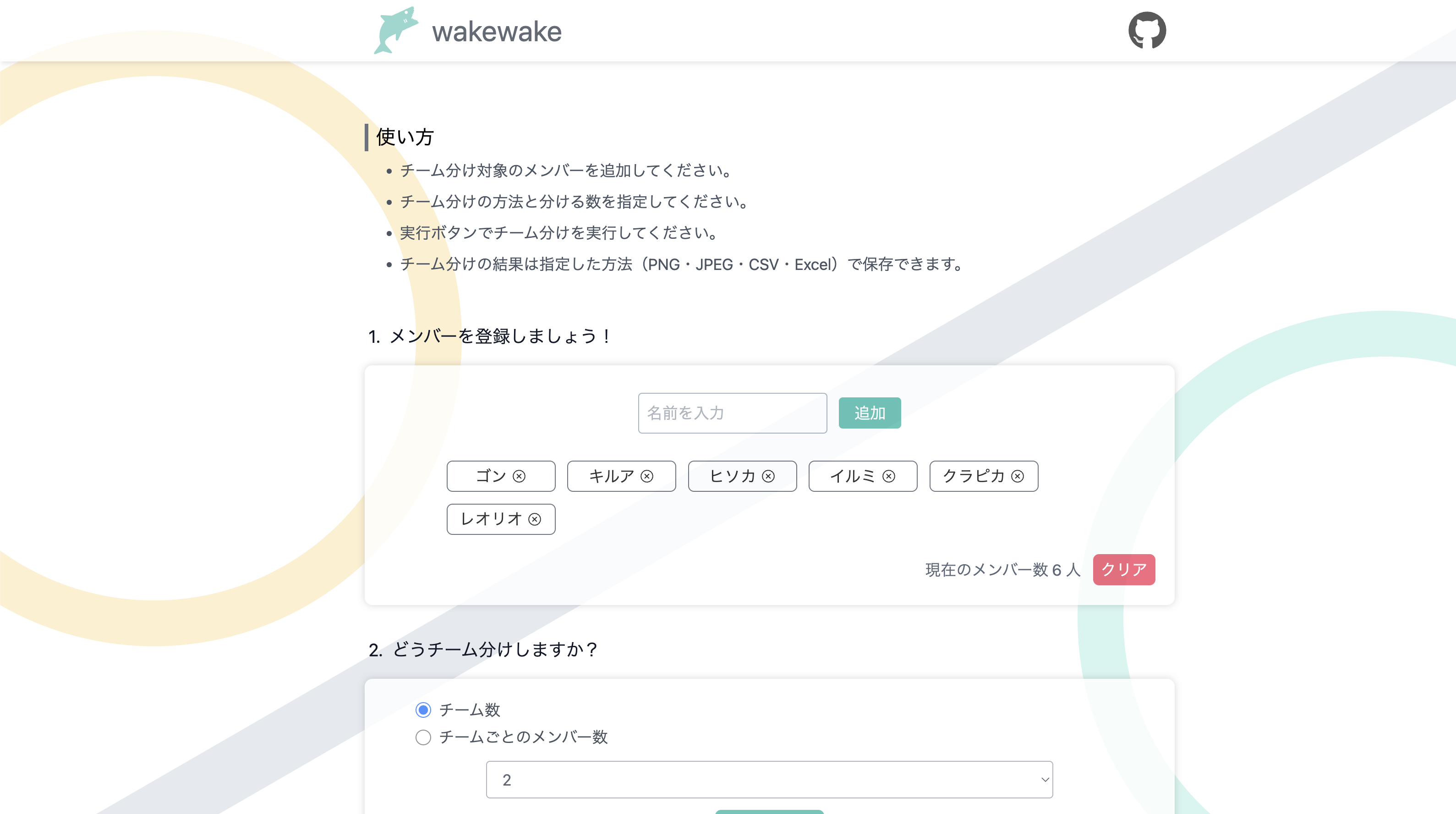Open the GitHub repository icon
1456x814 pixels.
click(x=1147, y=31)
